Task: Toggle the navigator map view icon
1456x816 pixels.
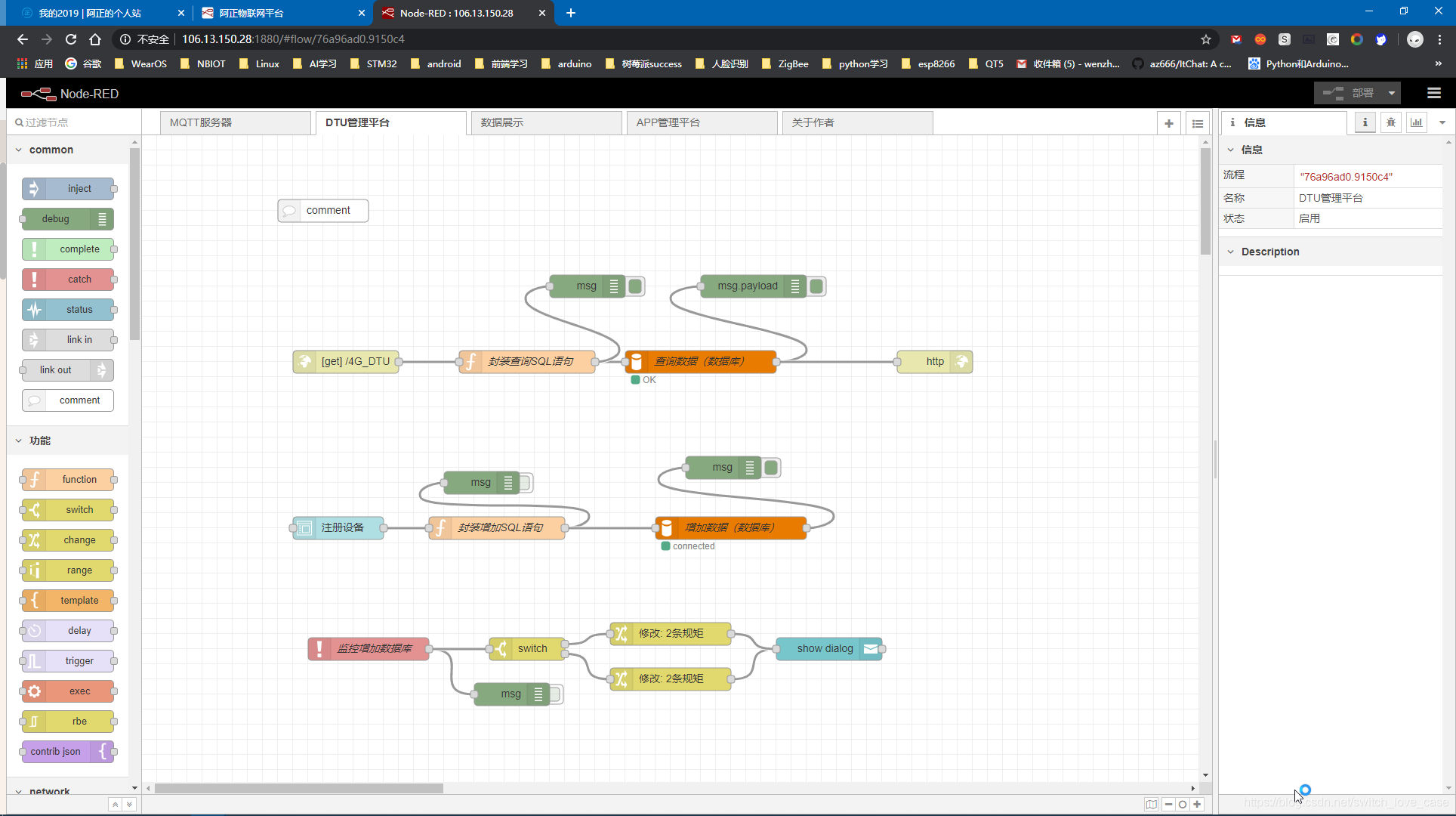Action: pyautogui.click(x=1151, y=804)
